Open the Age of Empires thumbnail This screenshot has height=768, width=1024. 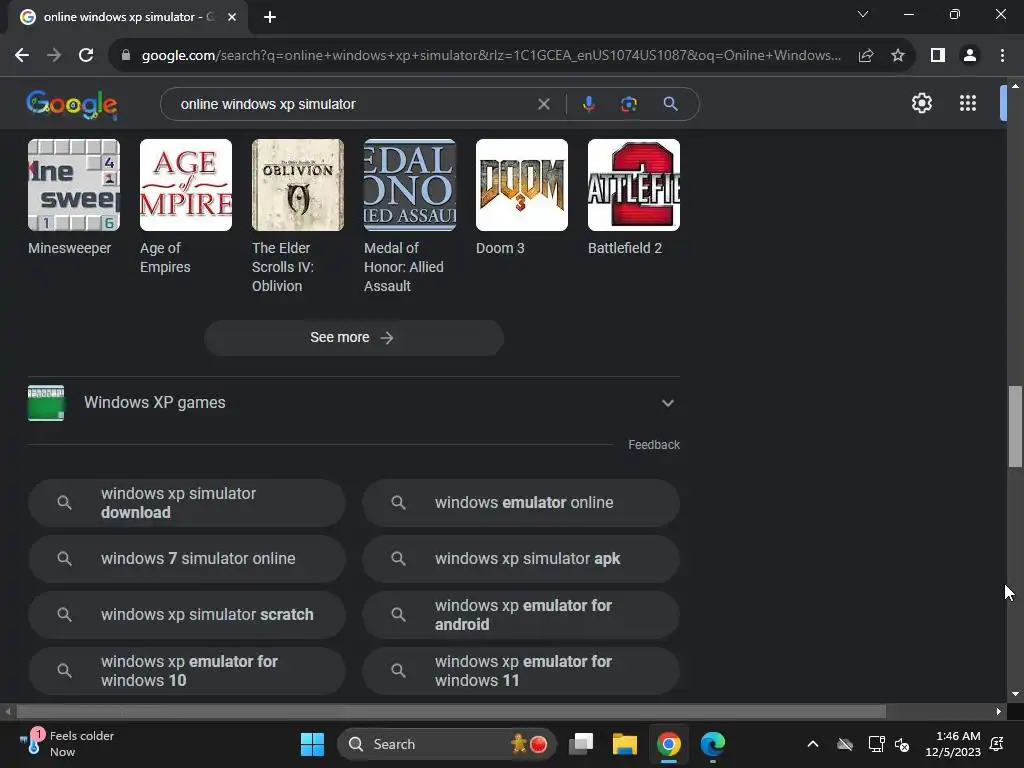click(x=186, y=185)
